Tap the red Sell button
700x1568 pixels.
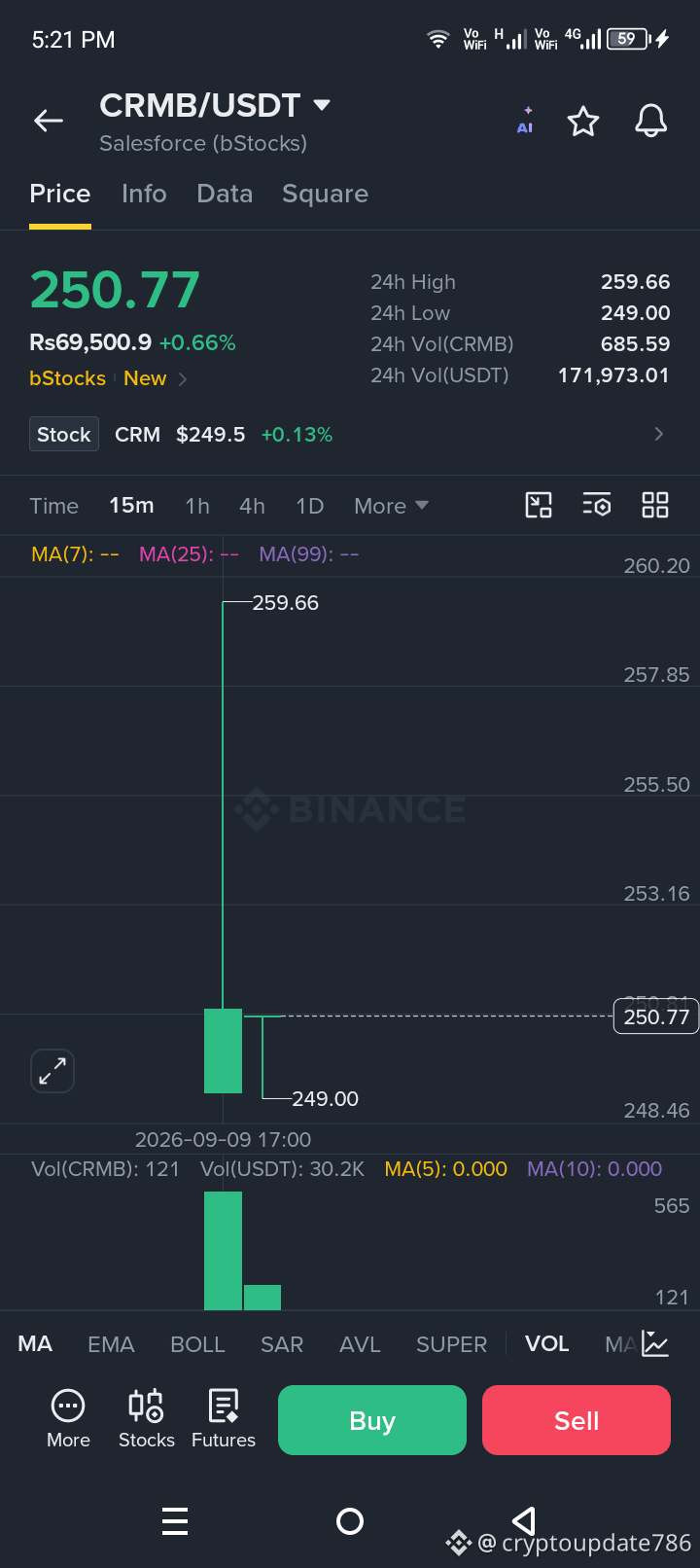577,1420
